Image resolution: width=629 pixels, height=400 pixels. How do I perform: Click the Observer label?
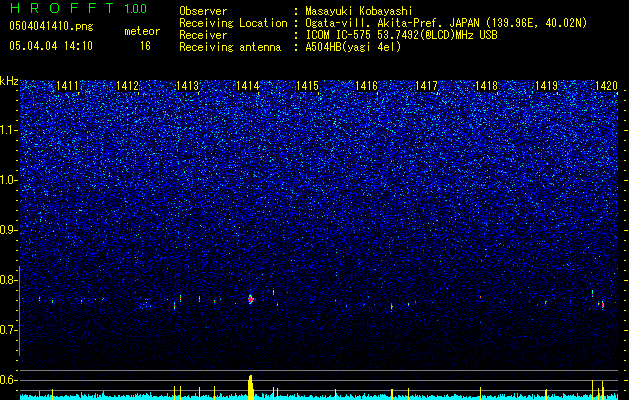coord(203,11)
